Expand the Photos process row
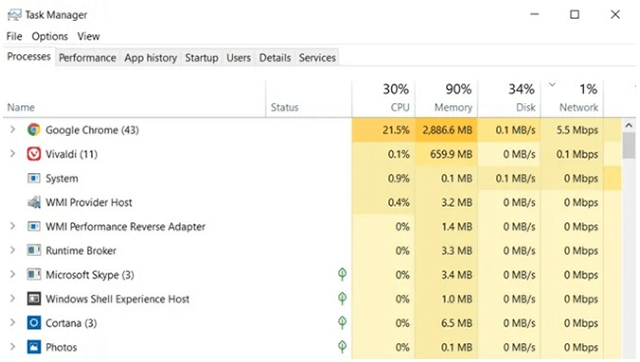Image resolution: width=640 pixels, height=362 pixels. (x=13, y=347)
